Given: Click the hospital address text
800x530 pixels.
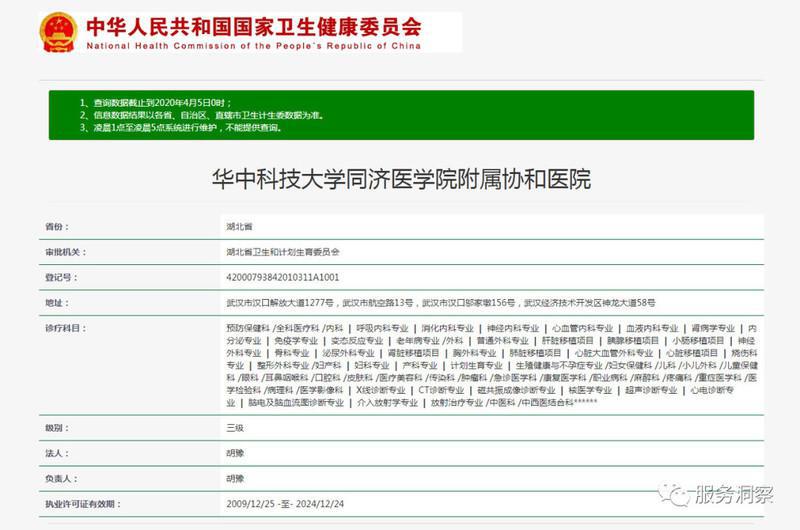Looking at the screenshot, I should pyautogui.click(x=440, y=301).
